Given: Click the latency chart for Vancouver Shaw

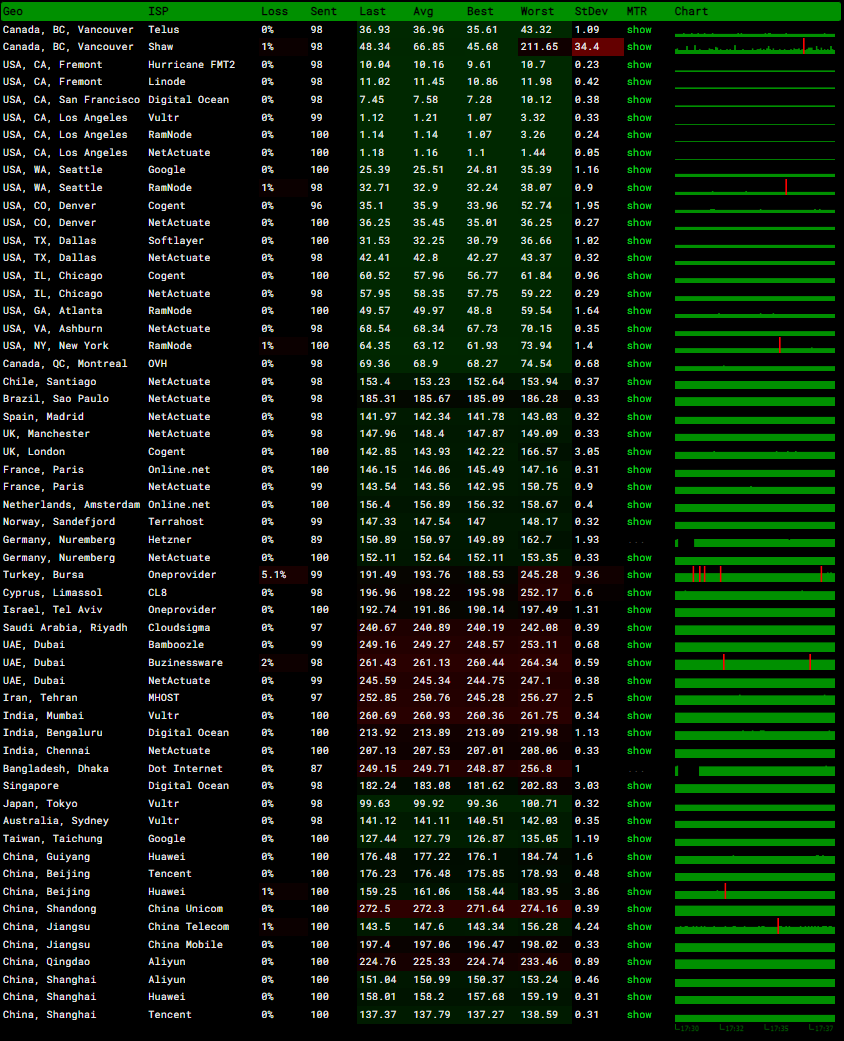Looking at the screenshot, I should click(x=755, y=47).
